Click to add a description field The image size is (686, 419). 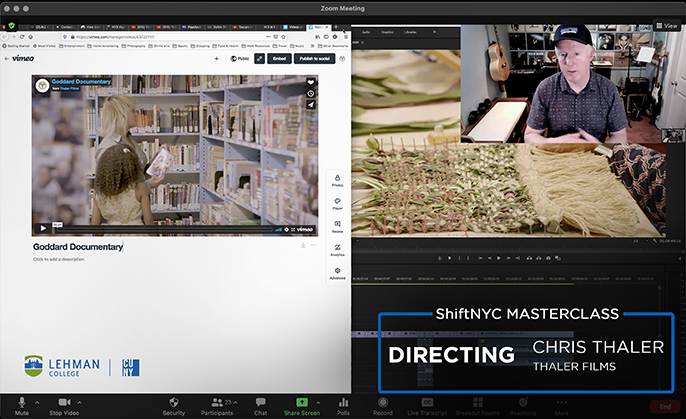[59, 259]
